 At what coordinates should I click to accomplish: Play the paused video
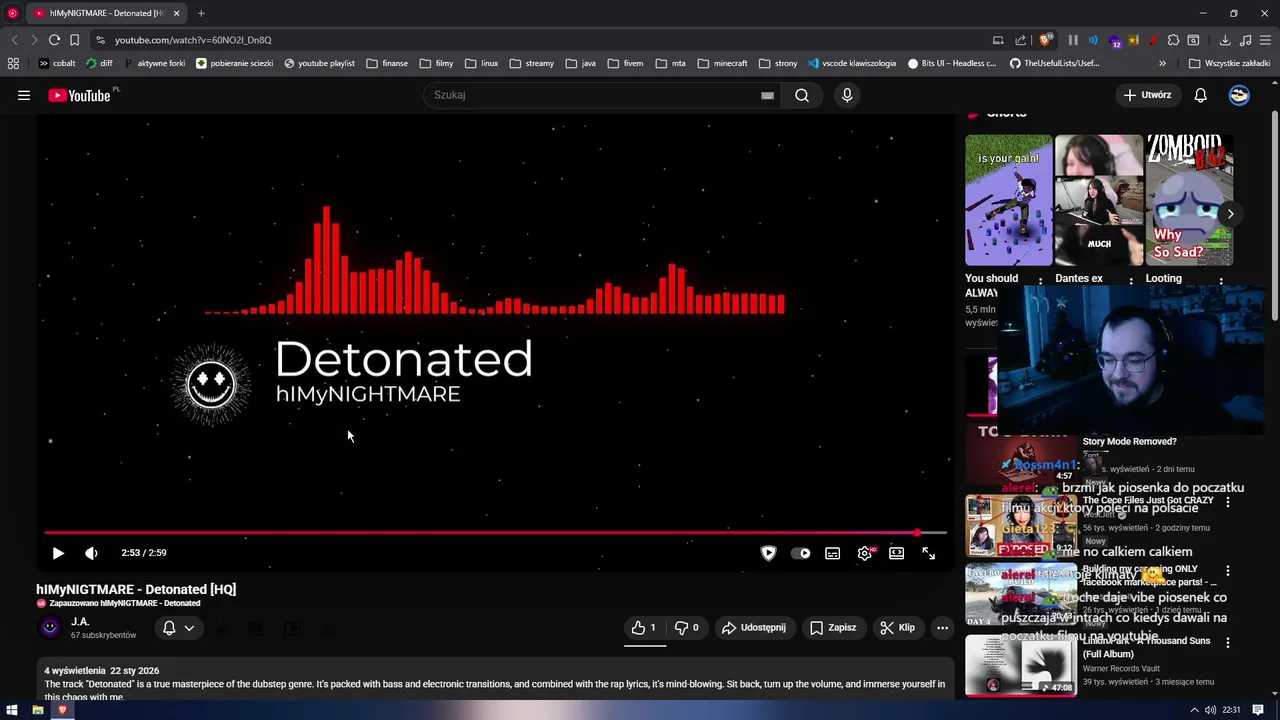point(58,553)
